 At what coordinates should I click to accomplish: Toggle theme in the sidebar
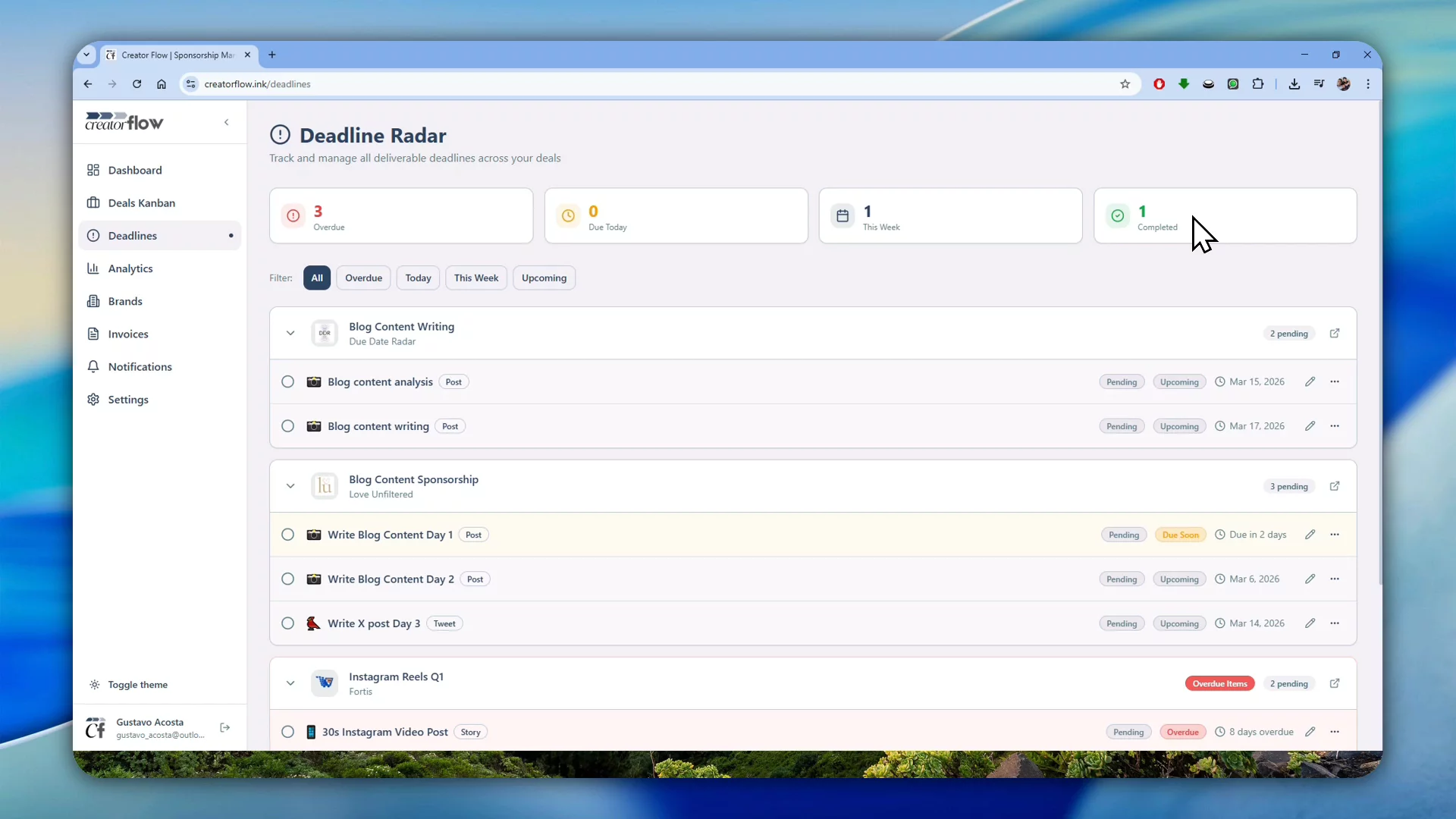click(137, 685)
